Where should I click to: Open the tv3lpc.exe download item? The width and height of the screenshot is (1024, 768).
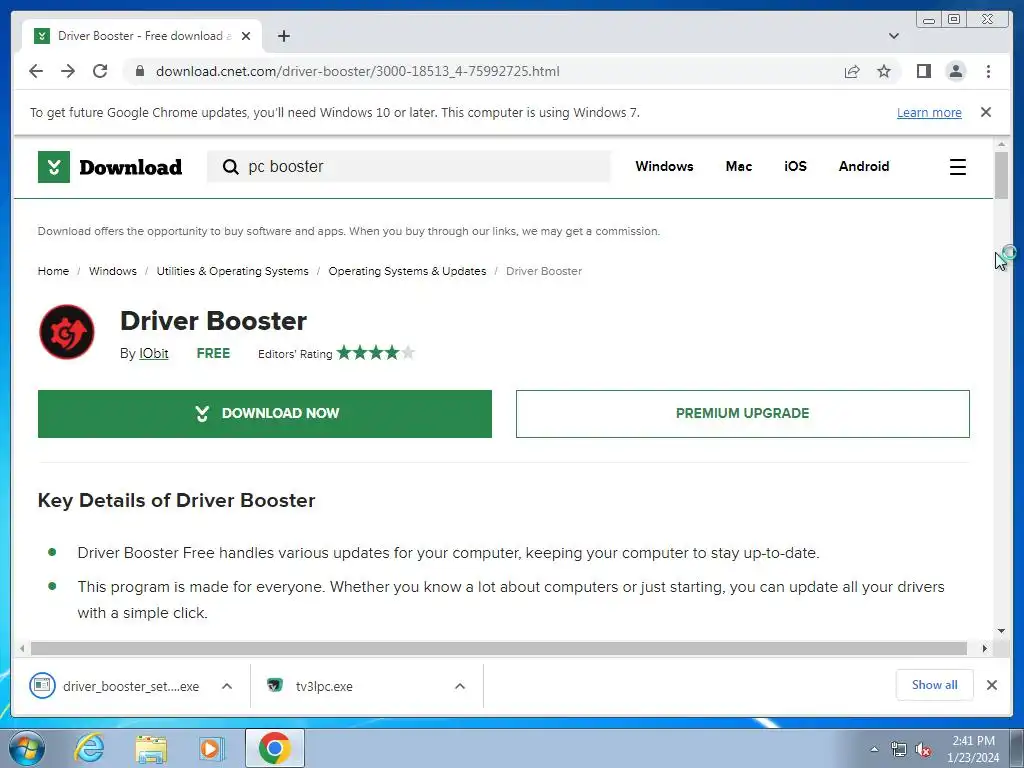[x=311, y=686]
